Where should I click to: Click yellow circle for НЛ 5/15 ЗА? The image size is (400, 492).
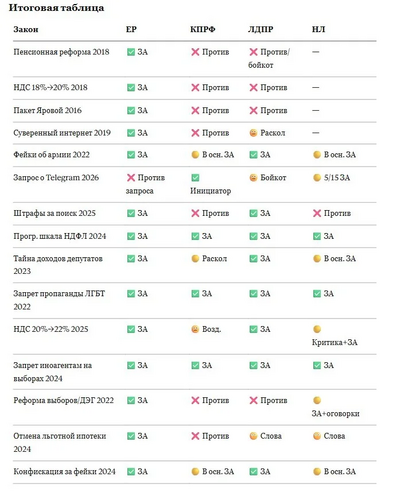pyautogui.click(x=317, y=178)
